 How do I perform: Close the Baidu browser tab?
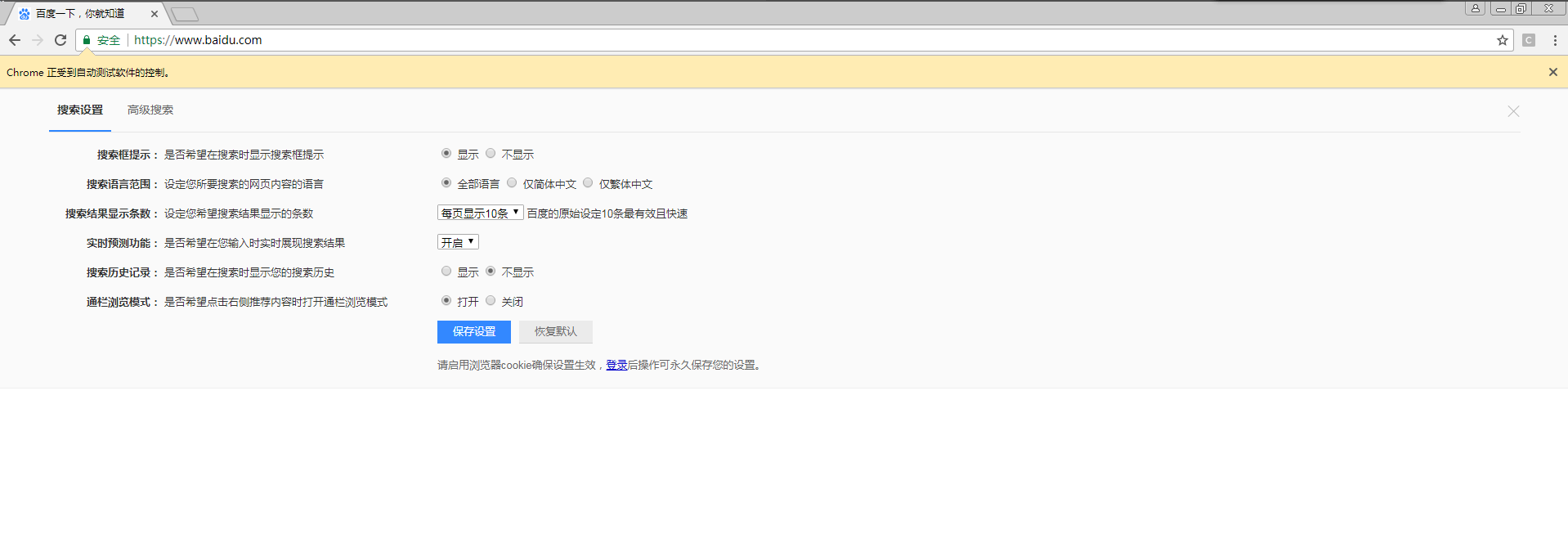click(x=155, y=14)
